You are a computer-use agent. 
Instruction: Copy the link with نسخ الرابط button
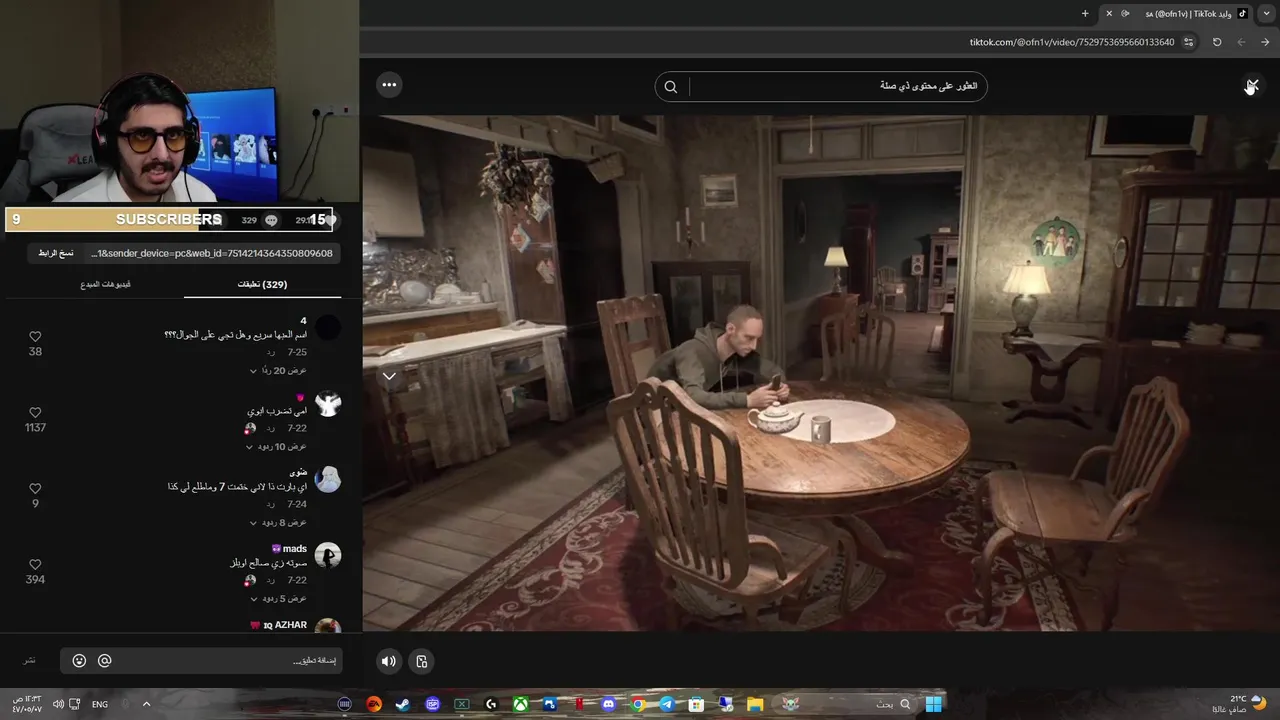point(56,253)
